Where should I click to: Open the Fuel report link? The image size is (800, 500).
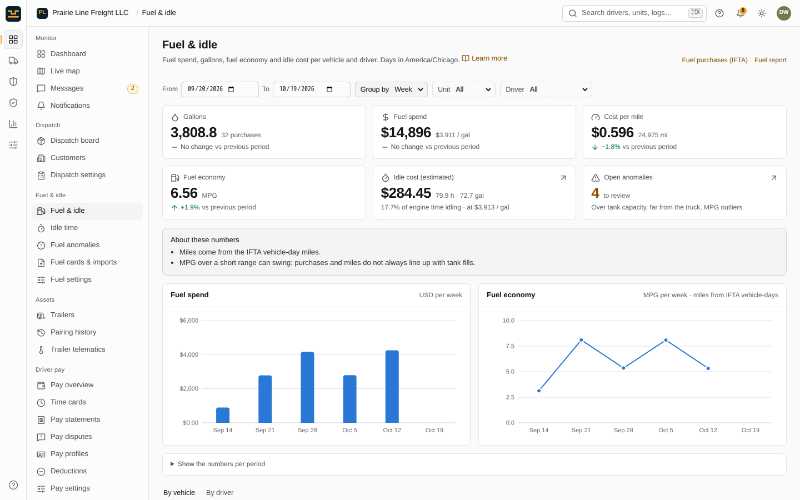[770, 60]
